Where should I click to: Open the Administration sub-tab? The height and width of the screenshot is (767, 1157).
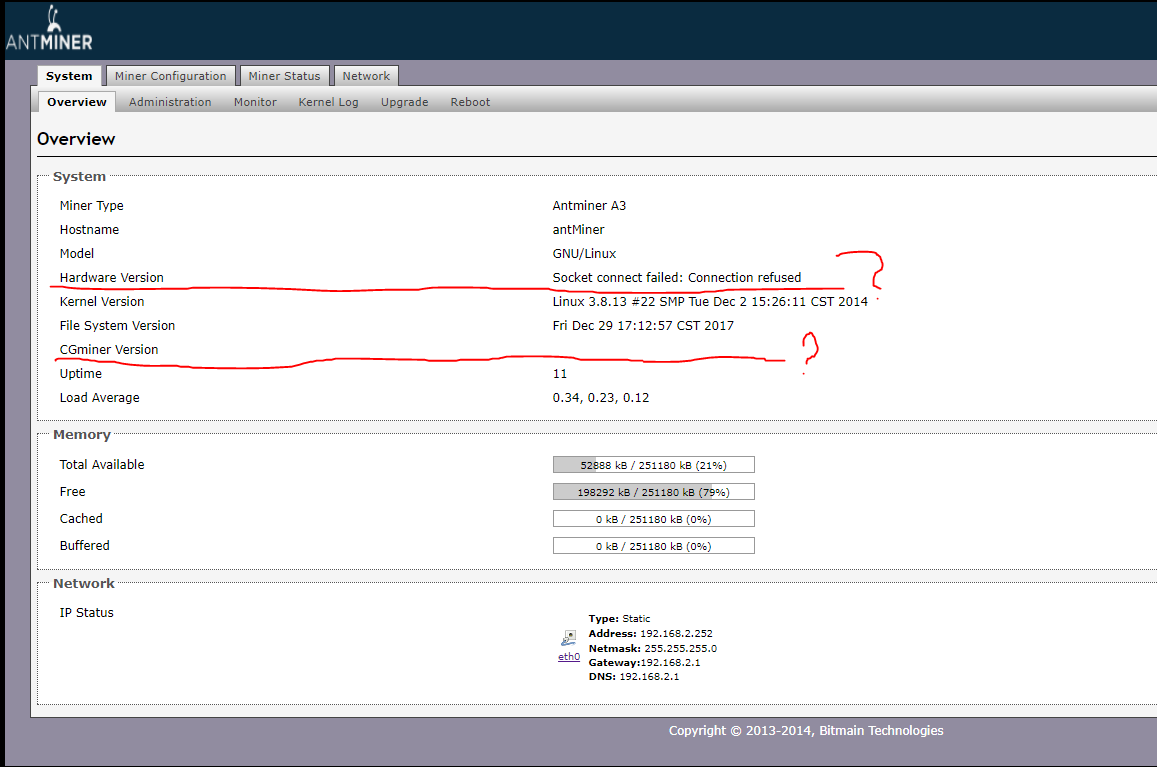point(170,102)
